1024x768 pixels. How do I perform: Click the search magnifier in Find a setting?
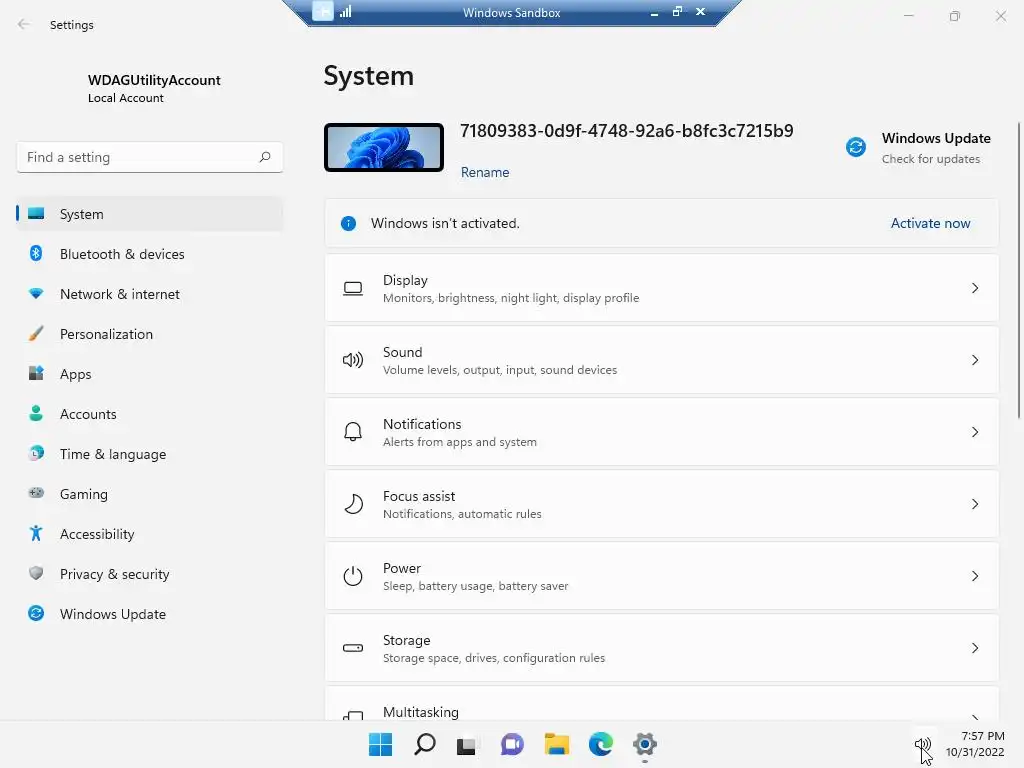pyautogui.click(x=264, y=157)
